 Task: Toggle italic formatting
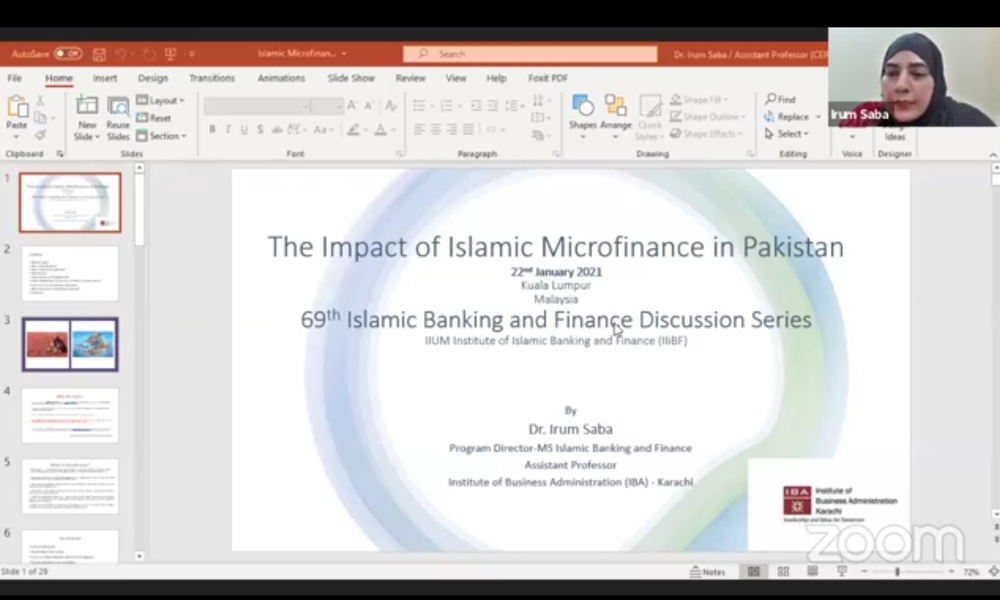click(x=227, y=129)
